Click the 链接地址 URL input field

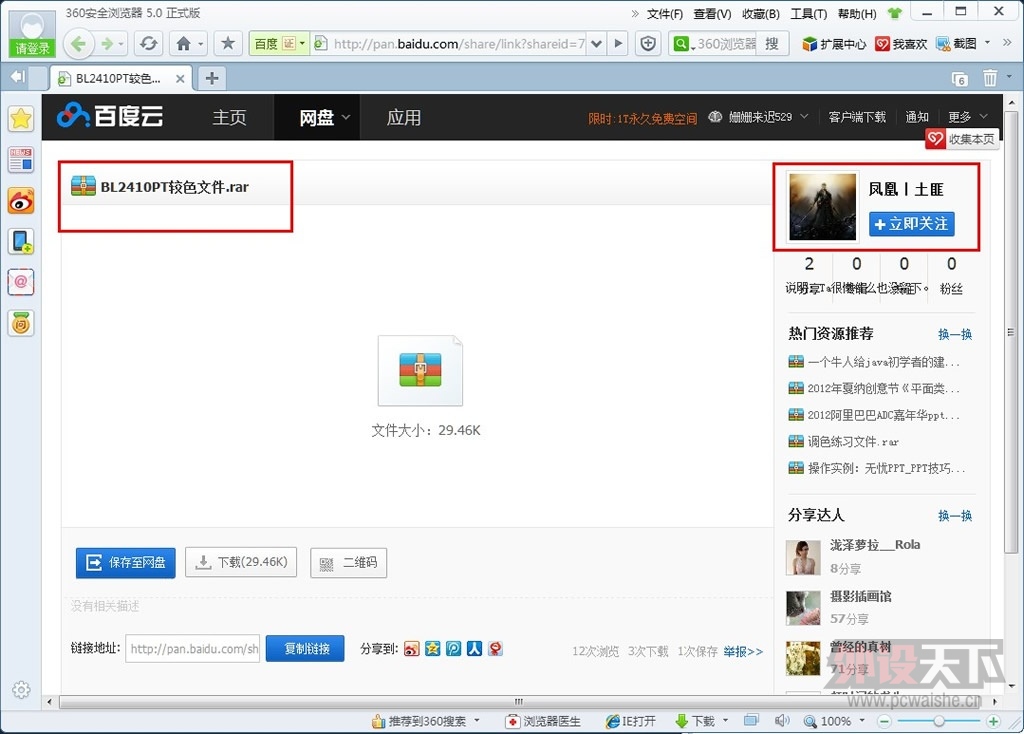[193, 648]
